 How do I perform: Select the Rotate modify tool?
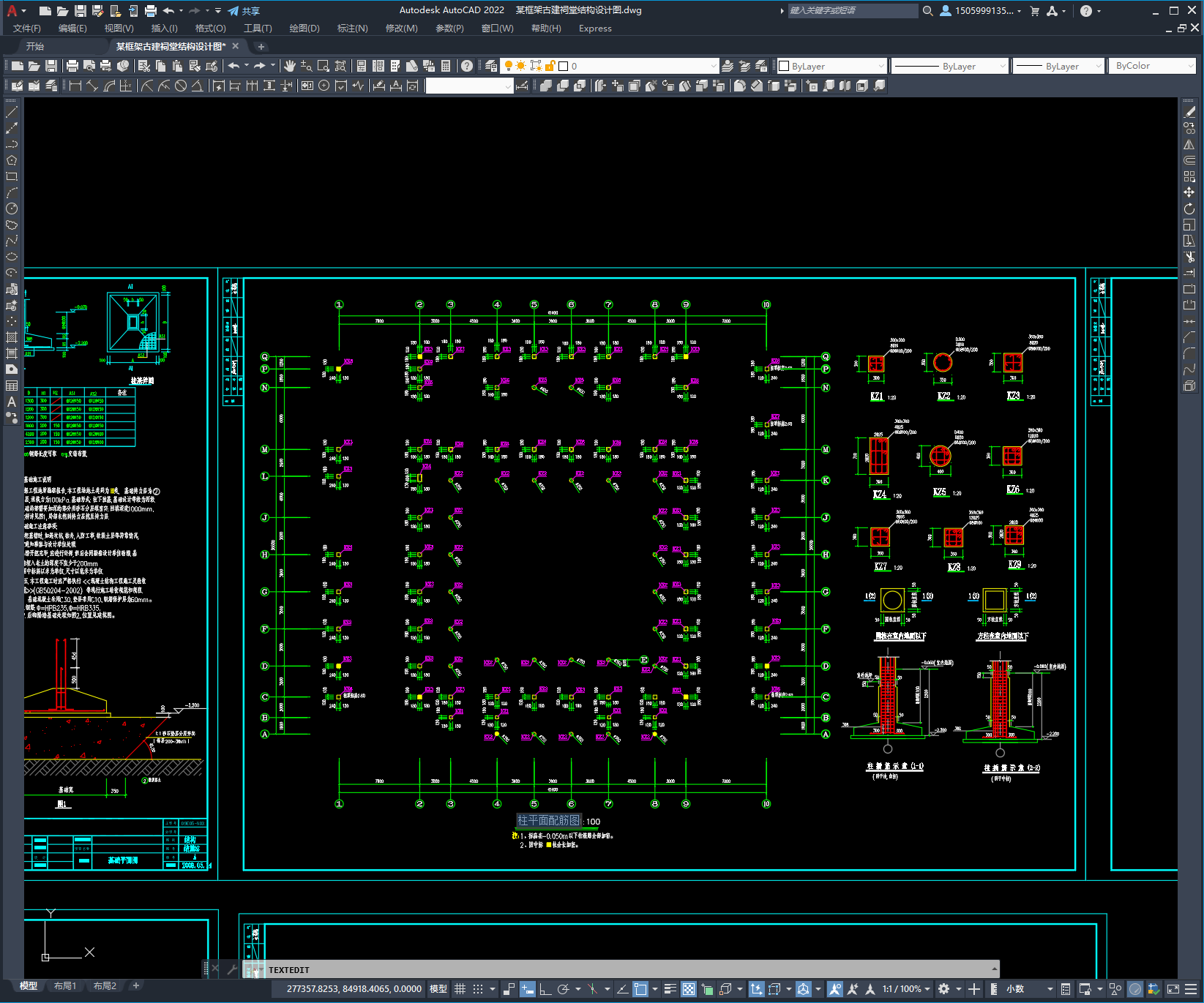pos(1189,209)
